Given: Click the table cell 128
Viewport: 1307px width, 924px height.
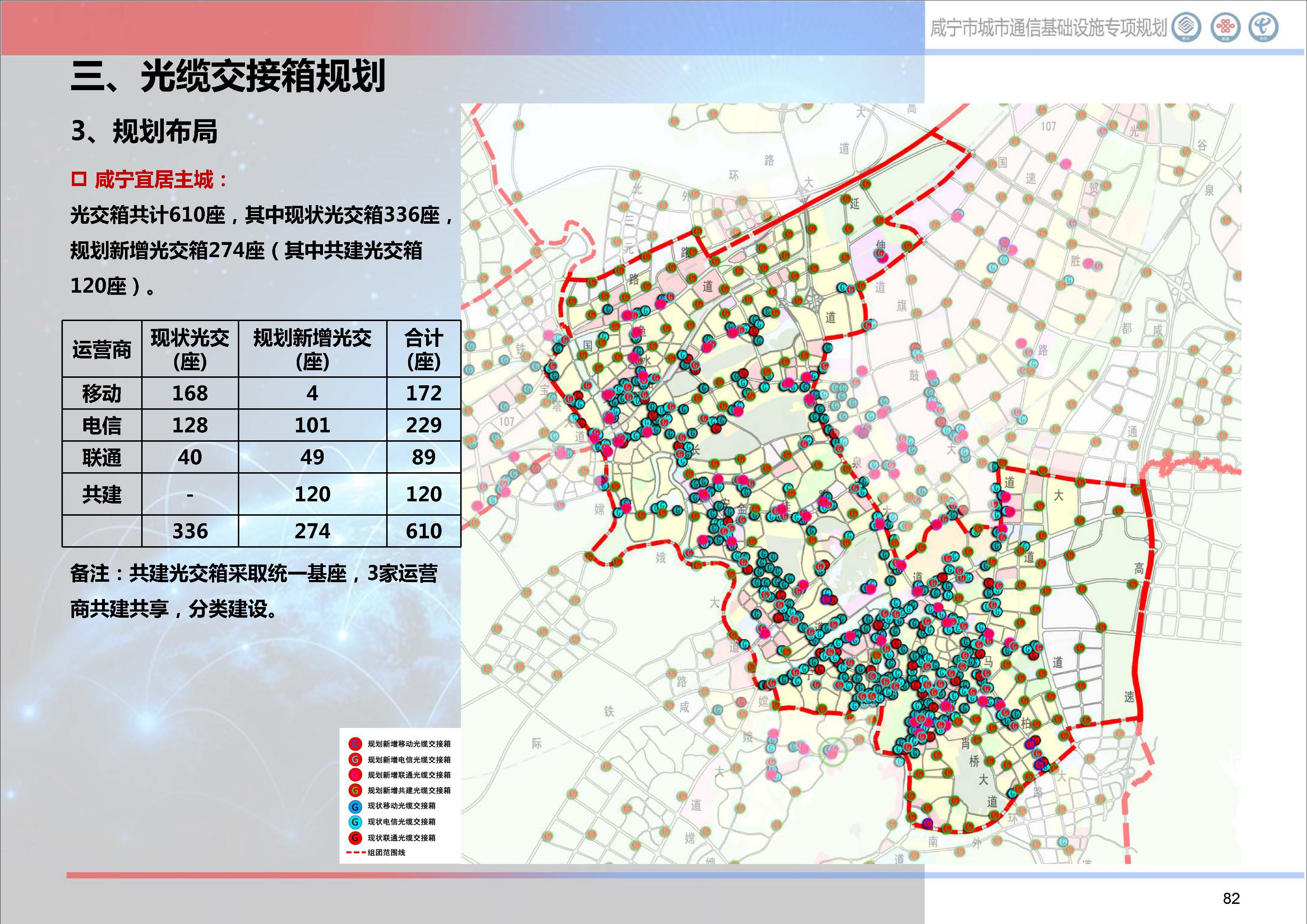Looking at the screenshot, I should 190,425.
